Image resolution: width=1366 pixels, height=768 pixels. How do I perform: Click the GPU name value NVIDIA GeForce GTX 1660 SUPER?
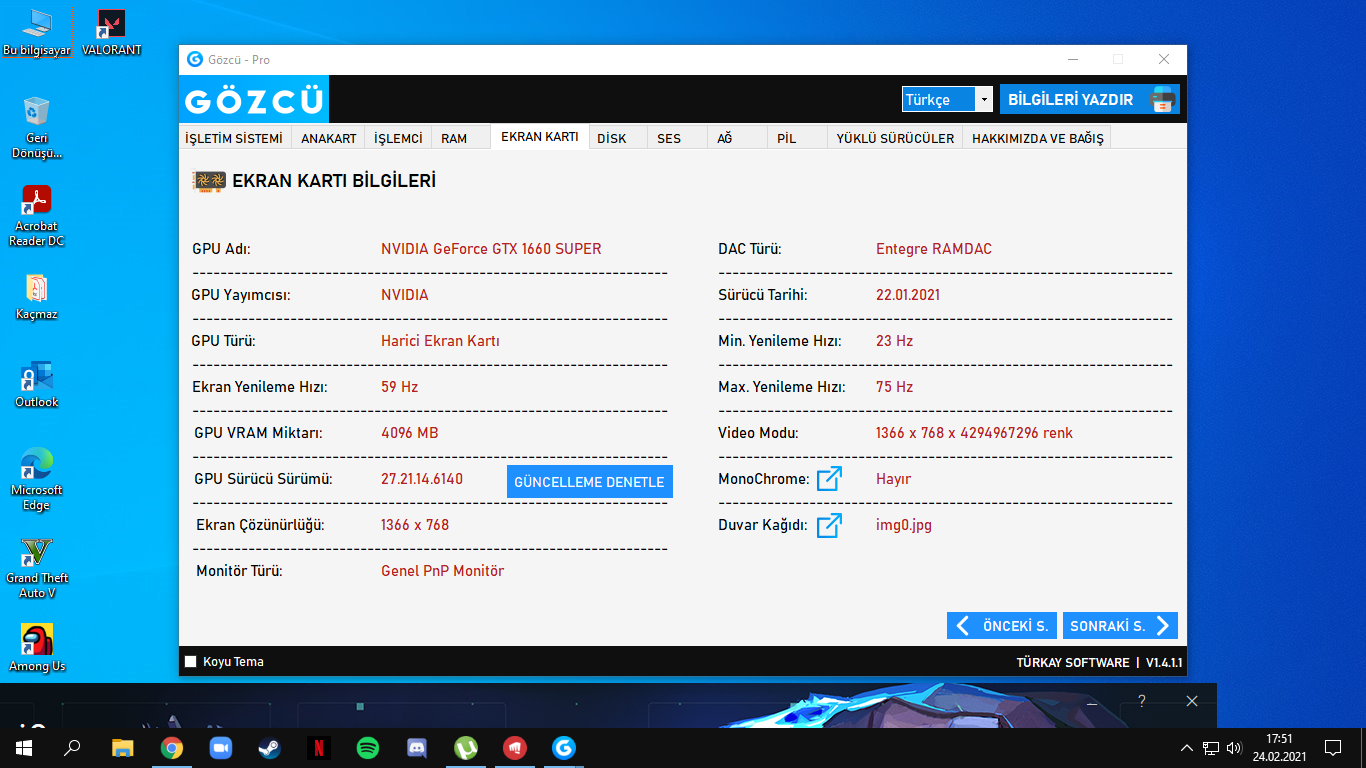pos(491,249)
